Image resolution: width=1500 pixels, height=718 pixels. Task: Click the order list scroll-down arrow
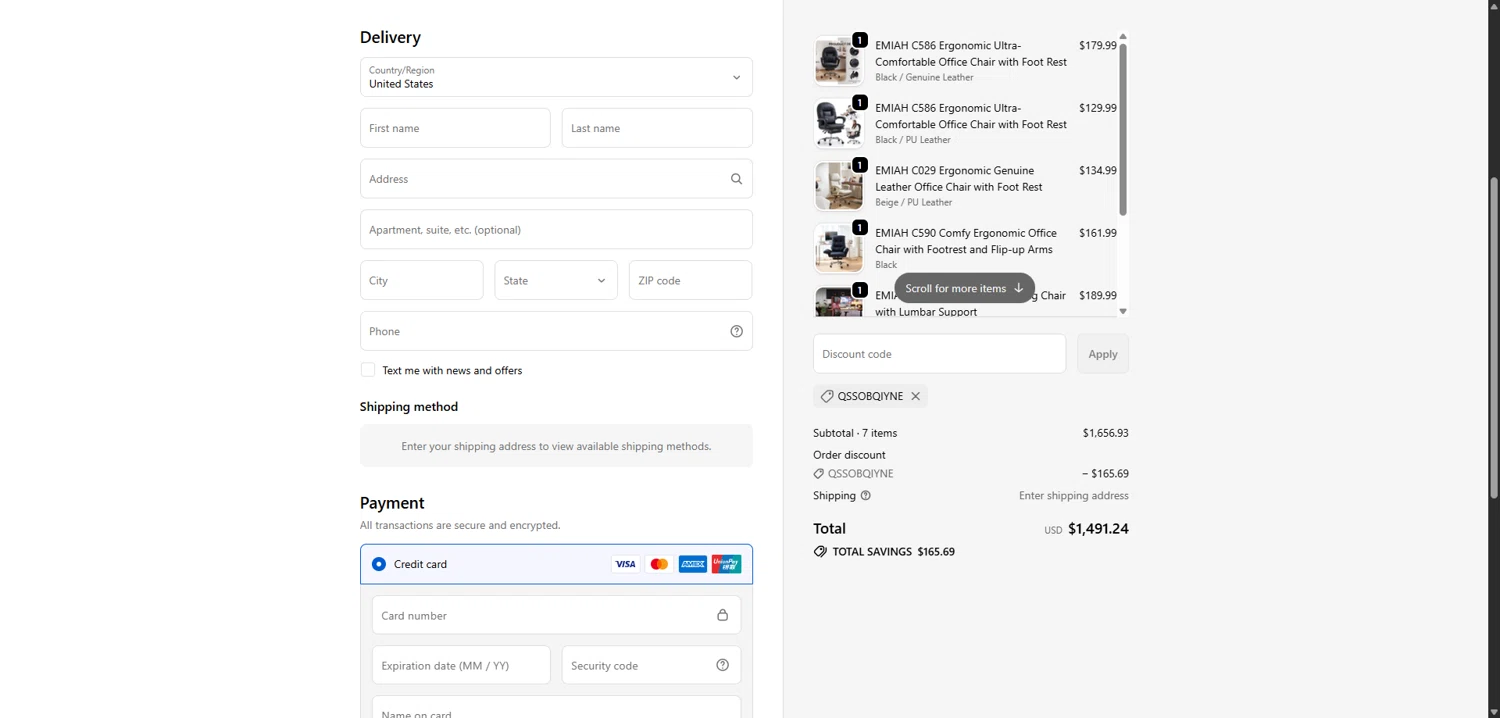pyautogui.click(x=1123, y=311)
